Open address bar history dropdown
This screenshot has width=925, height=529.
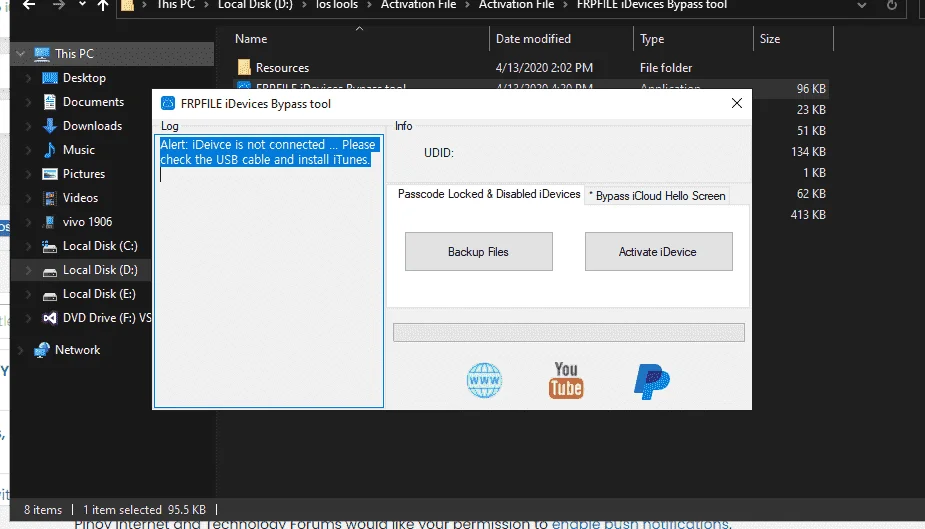[x=862, y=5]
